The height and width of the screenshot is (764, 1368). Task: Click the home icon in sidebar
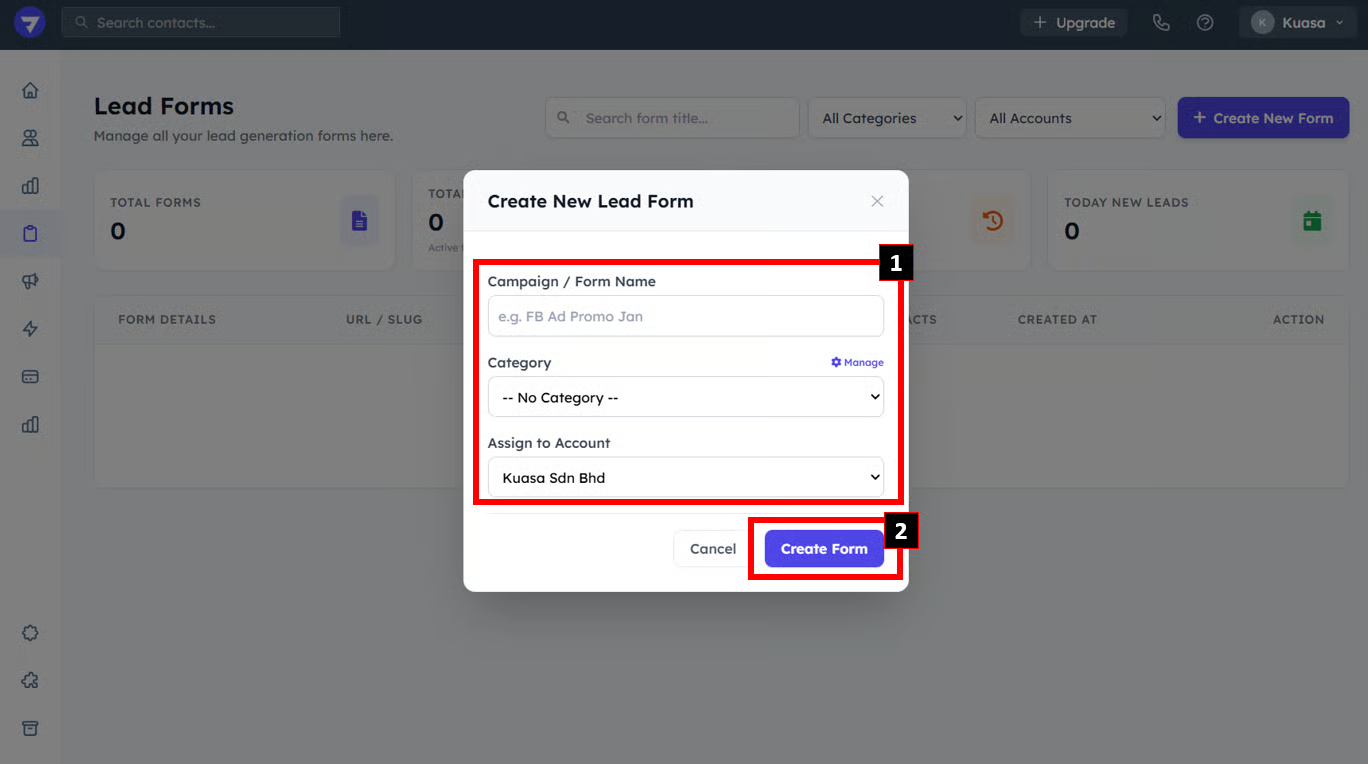click(x=30, y=91)
